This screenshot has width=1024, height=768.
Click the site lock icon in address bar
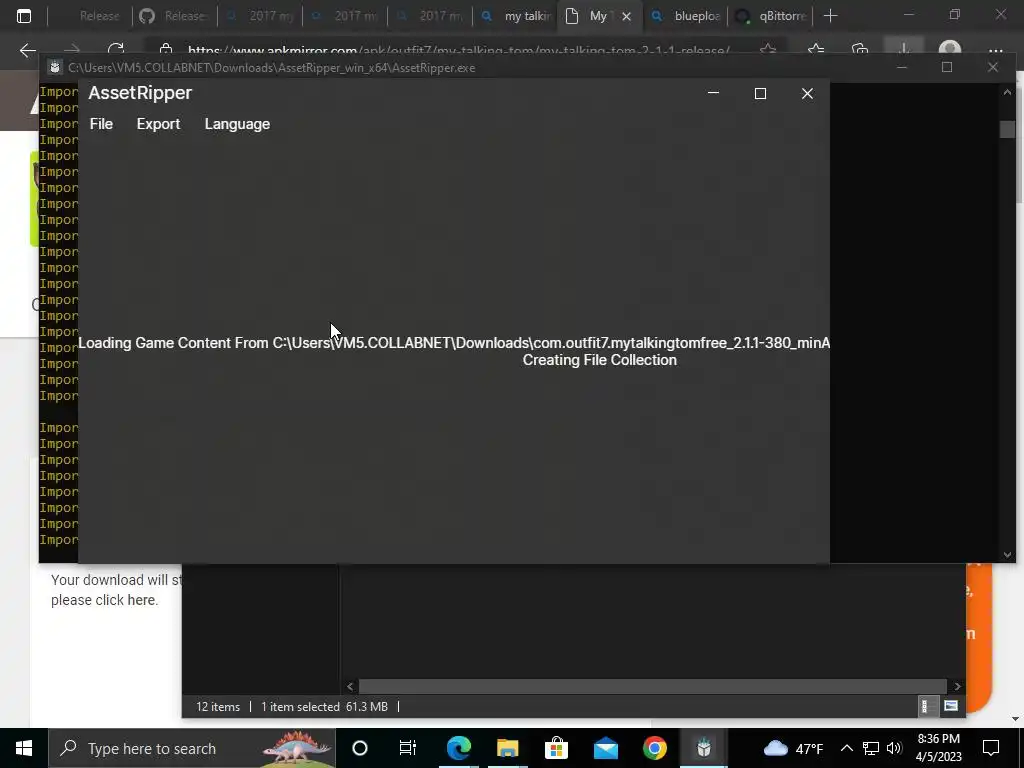pos(166,50)
